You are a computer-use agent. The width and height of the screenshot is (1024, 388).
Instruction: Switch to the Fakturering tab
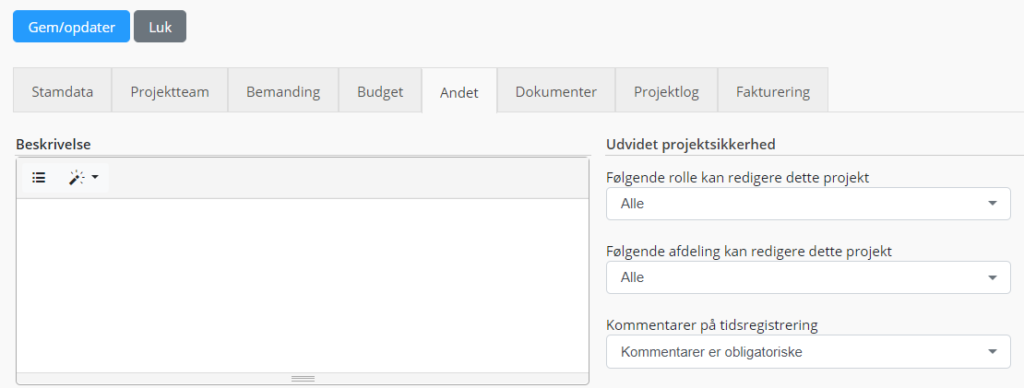click(x=773, y=91)
